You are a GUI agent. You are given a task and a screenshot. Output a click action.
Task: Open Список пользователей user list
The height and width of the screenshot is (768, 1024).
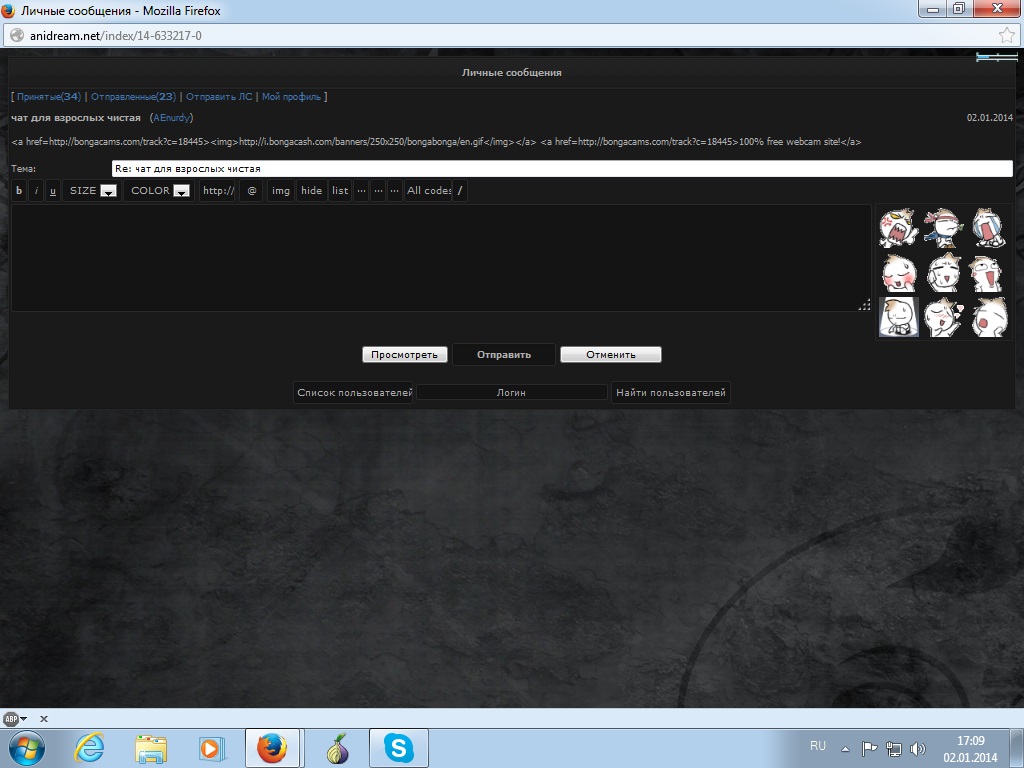pyautogui.click(x=353, y=392)
